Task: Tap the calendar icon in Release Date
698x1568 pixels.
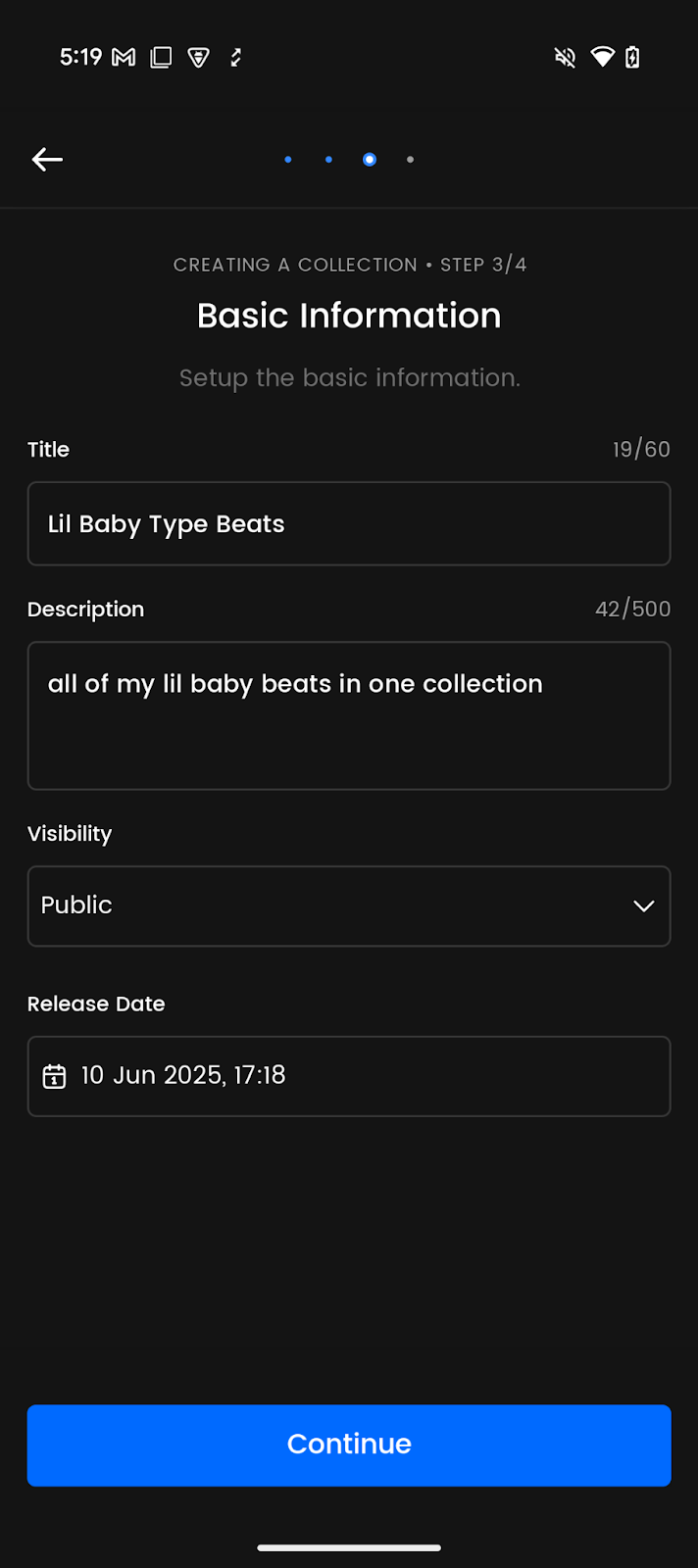Action: point(54,1076)
